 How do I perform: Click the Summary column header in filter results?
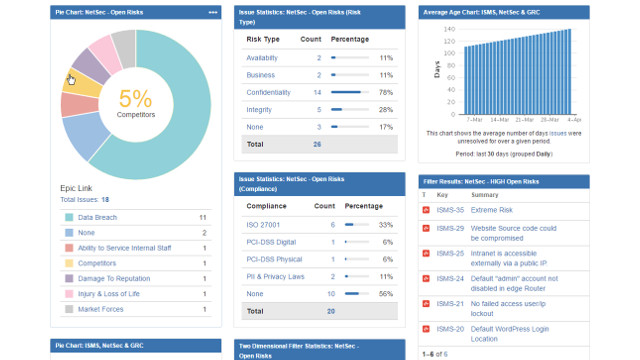484,195
